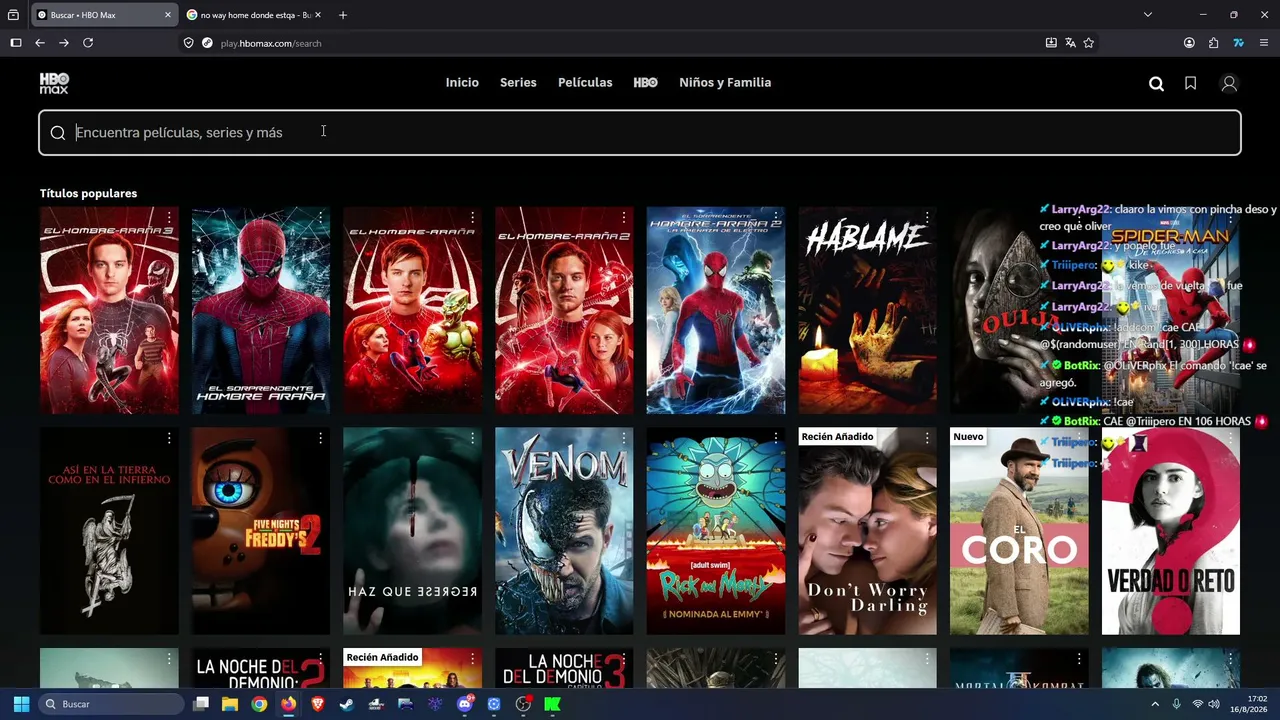
Task: Open Five Nights at Freddy's 2 poster
Action: click(261, 531)
